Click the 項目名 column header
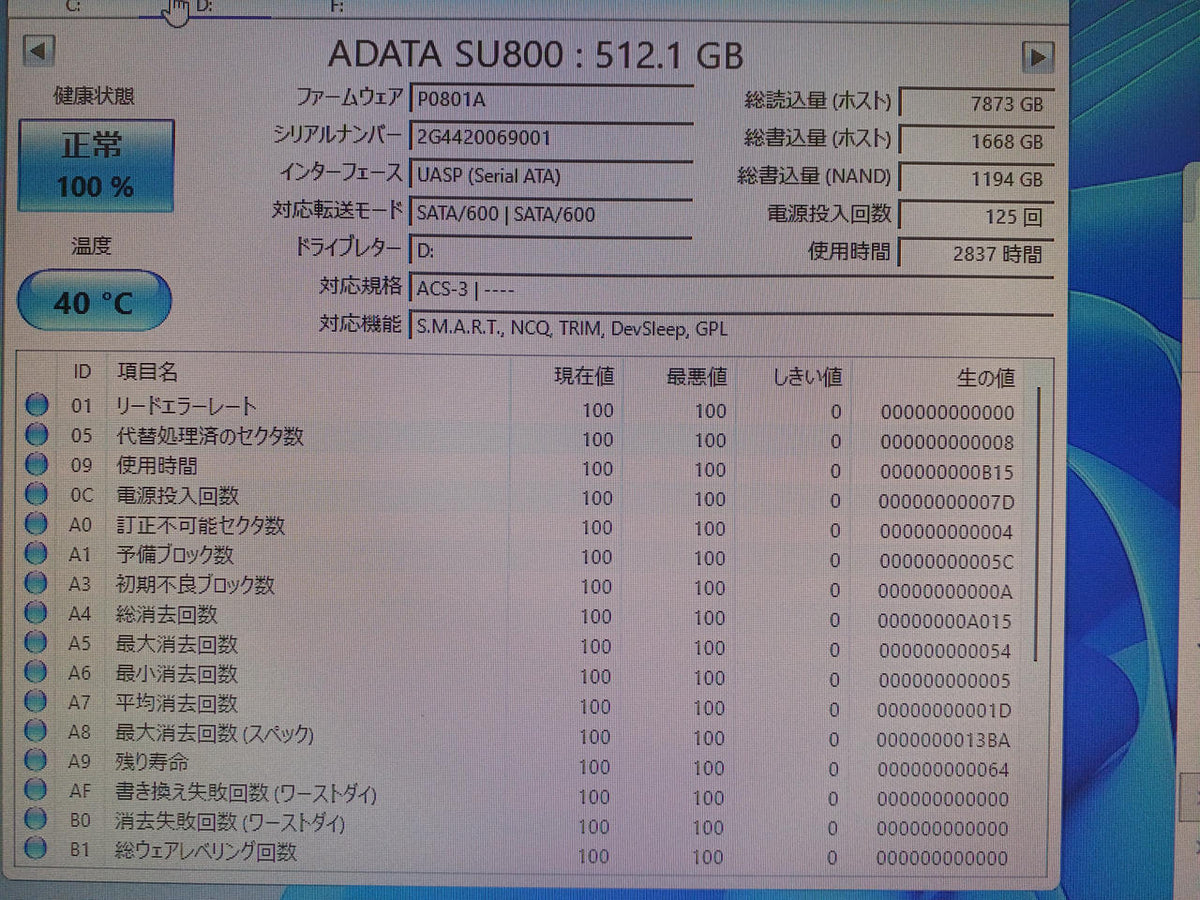Image resolution: width=1200 pixels, height=900 pixels. click(147, 372)
